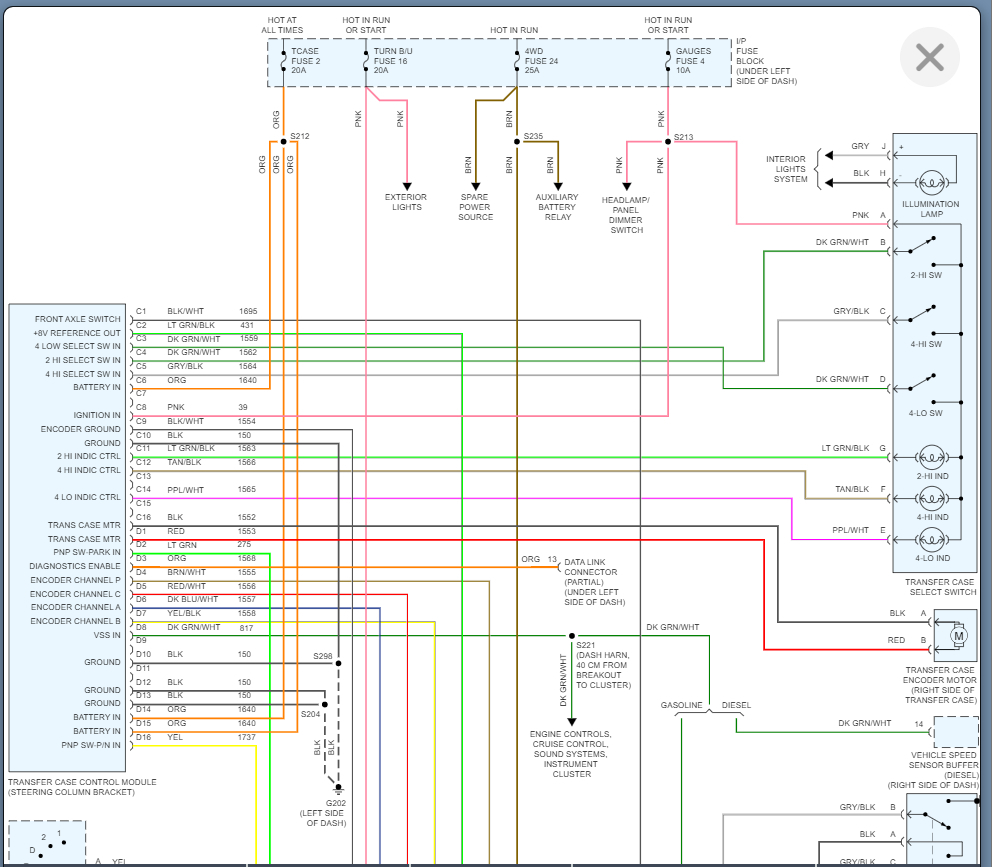This screenshot has width=992, height=867.
Task: Click the HEADLAMP/PANEL DIMMER SWITCH label
Action: pos(626,215)
